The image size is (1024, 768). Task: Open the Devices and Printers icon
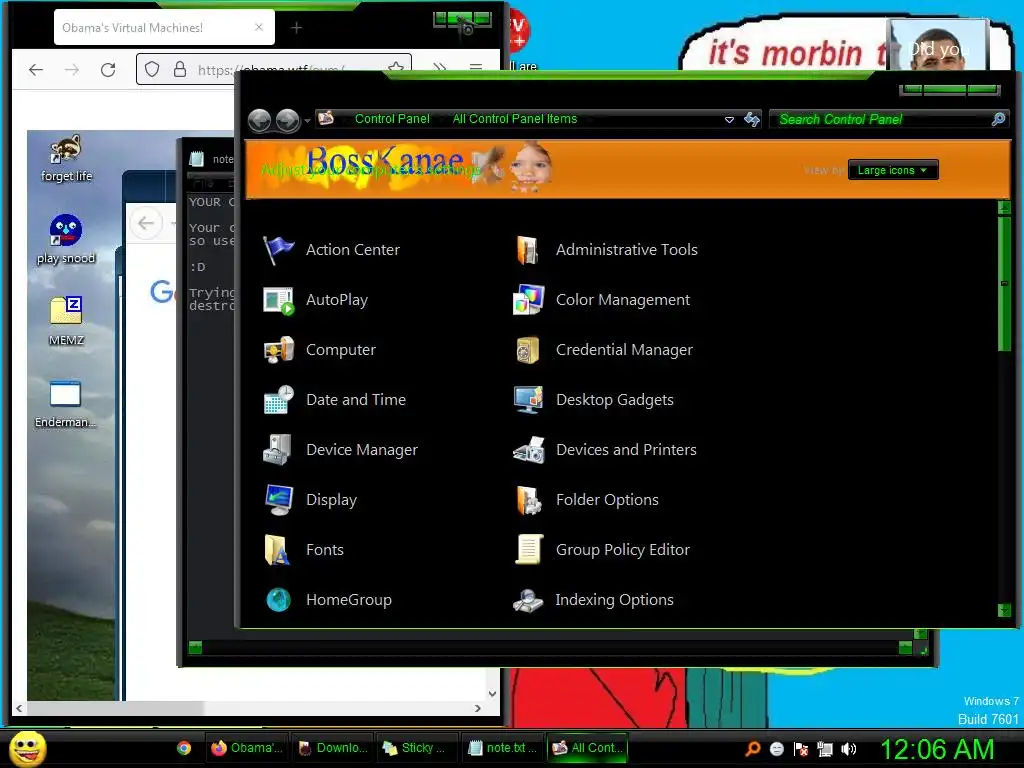528,450
